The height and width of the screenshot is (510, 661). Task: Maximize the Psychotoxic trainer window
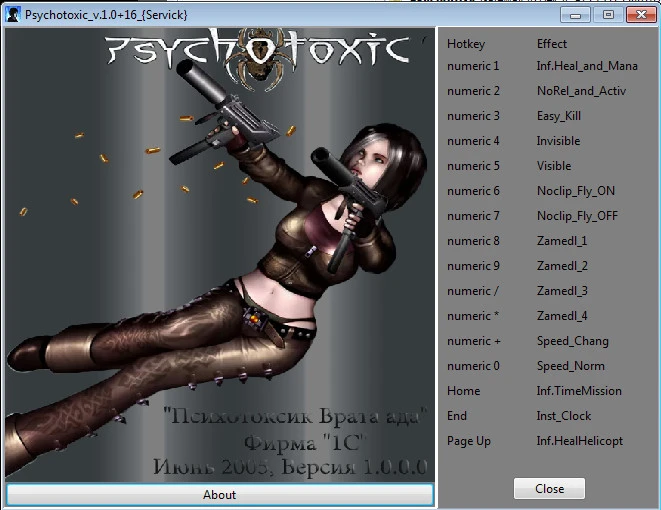(x=608, y=15)
